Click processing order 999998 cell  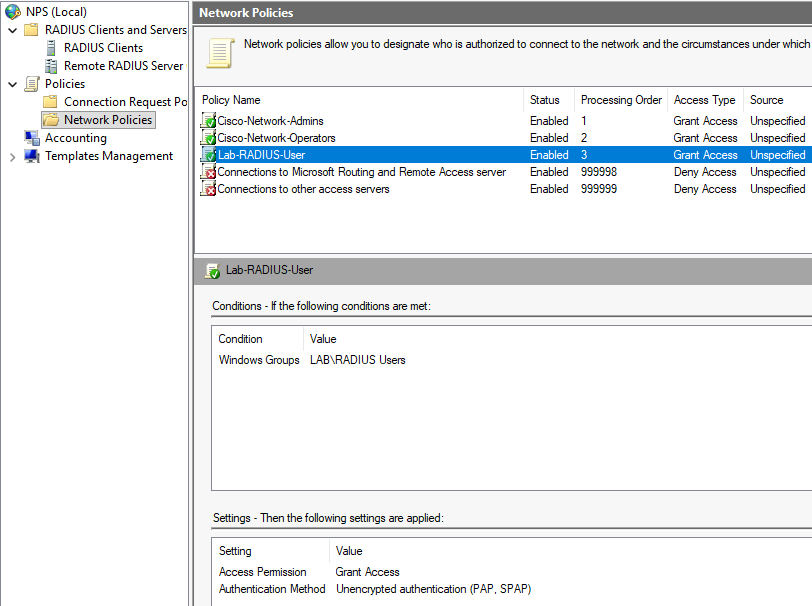[x=599, y=172]
